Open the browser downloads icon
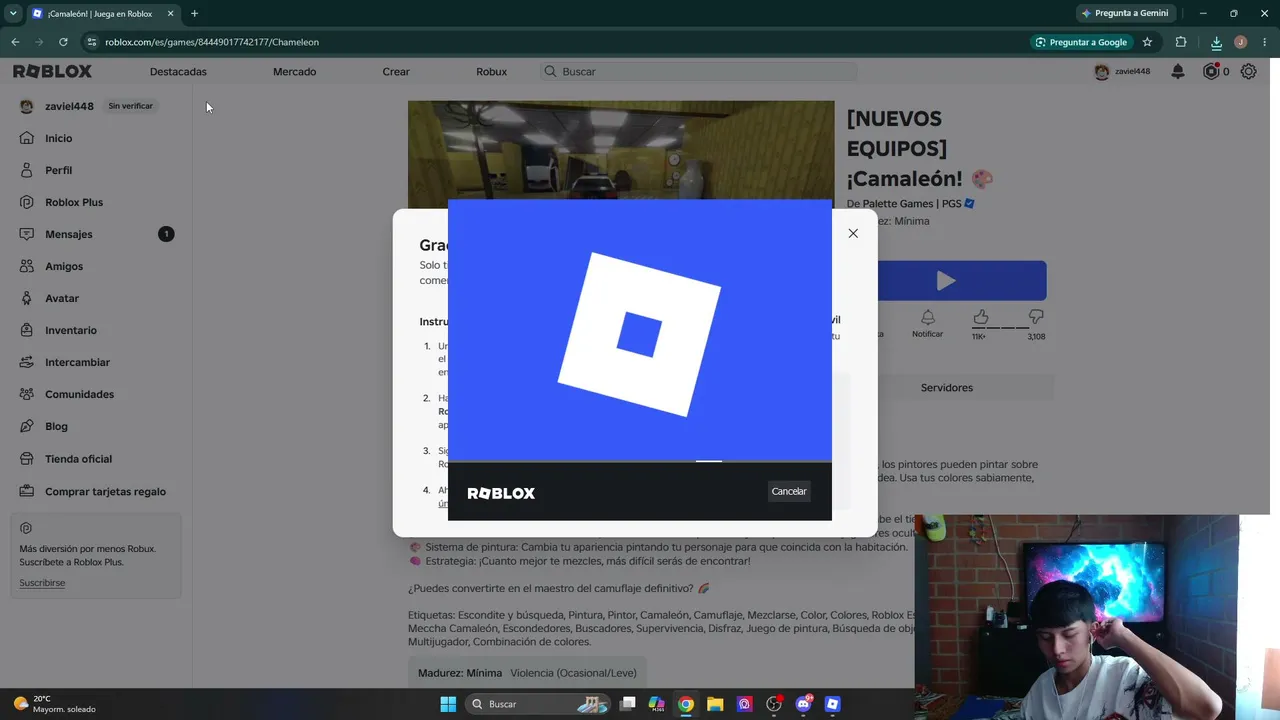The height and width of the screenshot is (720, 1280). pyautogui.click(x=1216, y=42)
